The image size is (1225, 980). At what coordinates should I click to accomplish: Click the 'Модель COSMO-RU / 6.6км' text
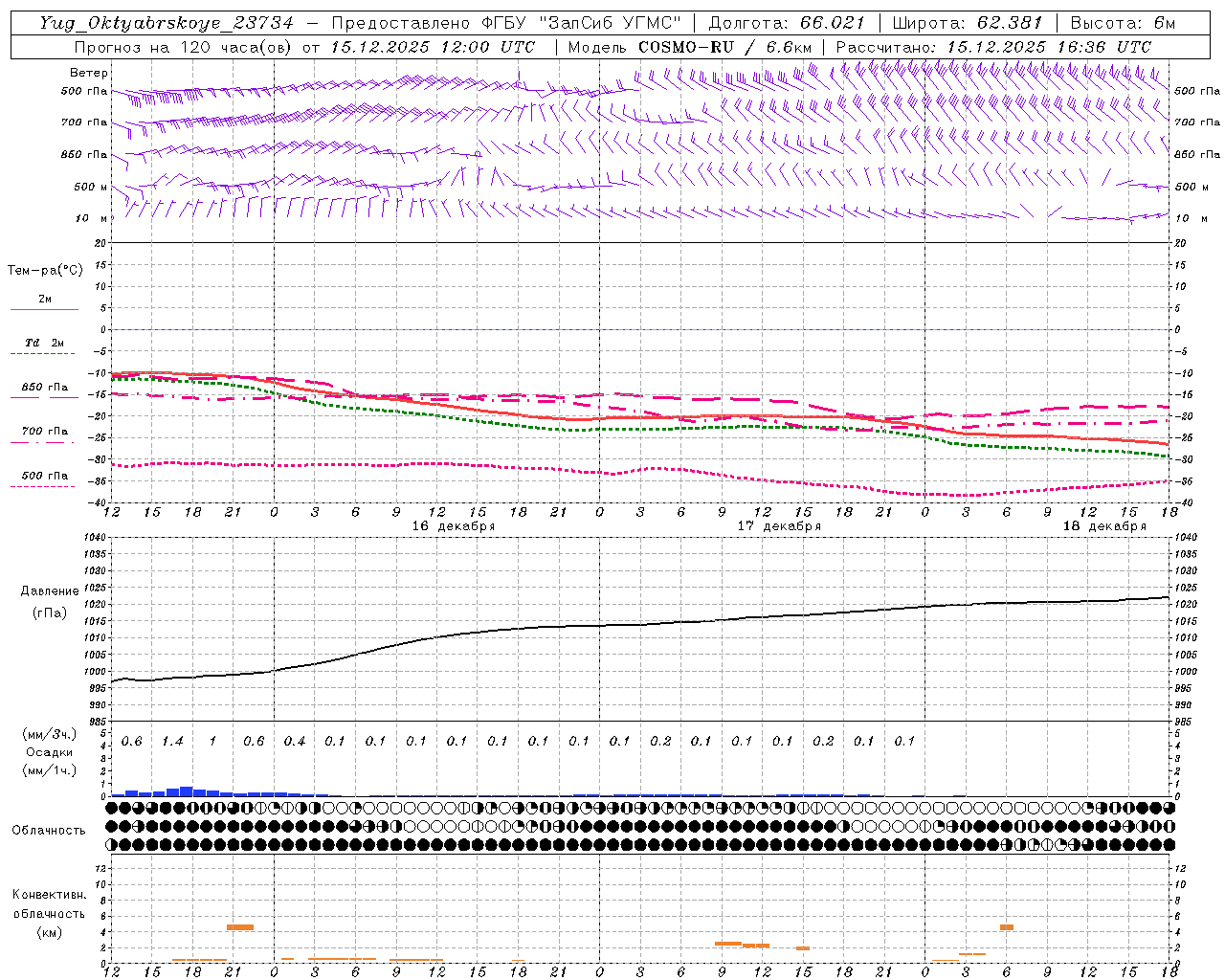pos(690,47)
